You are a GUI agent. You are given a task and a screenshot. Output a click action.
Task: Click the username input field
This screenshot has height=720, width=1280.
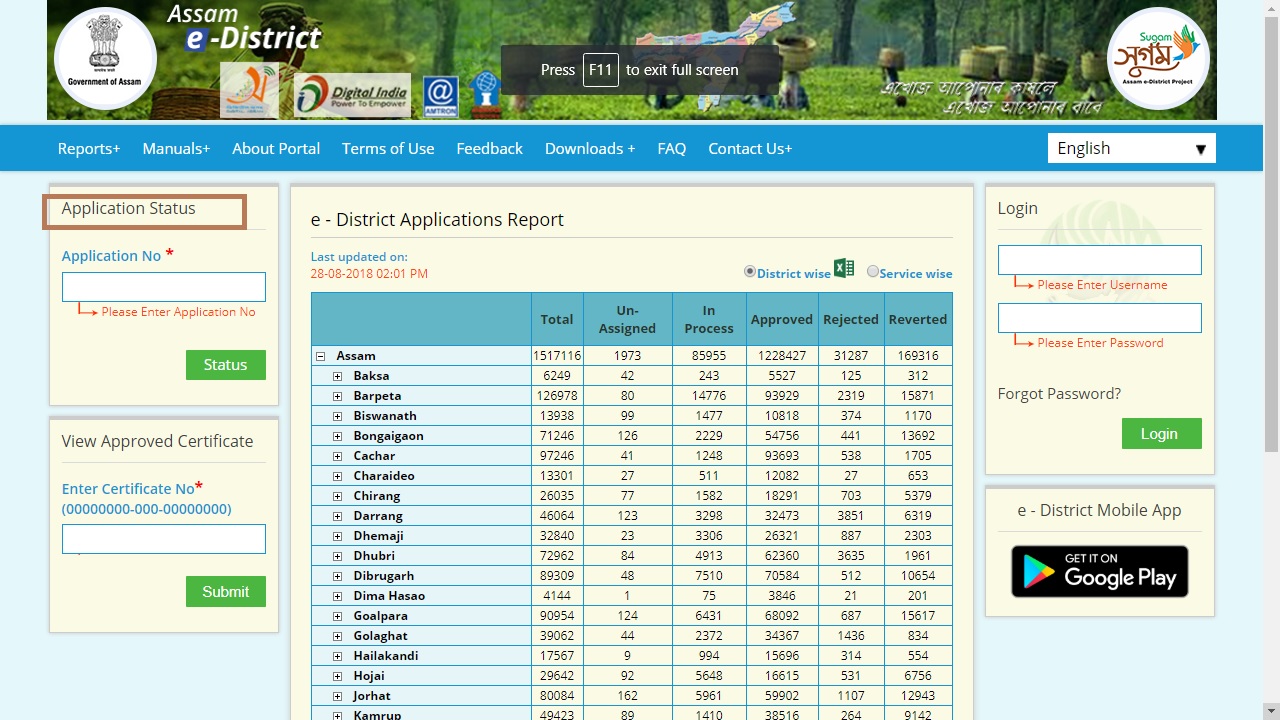tap(1099, 260)
